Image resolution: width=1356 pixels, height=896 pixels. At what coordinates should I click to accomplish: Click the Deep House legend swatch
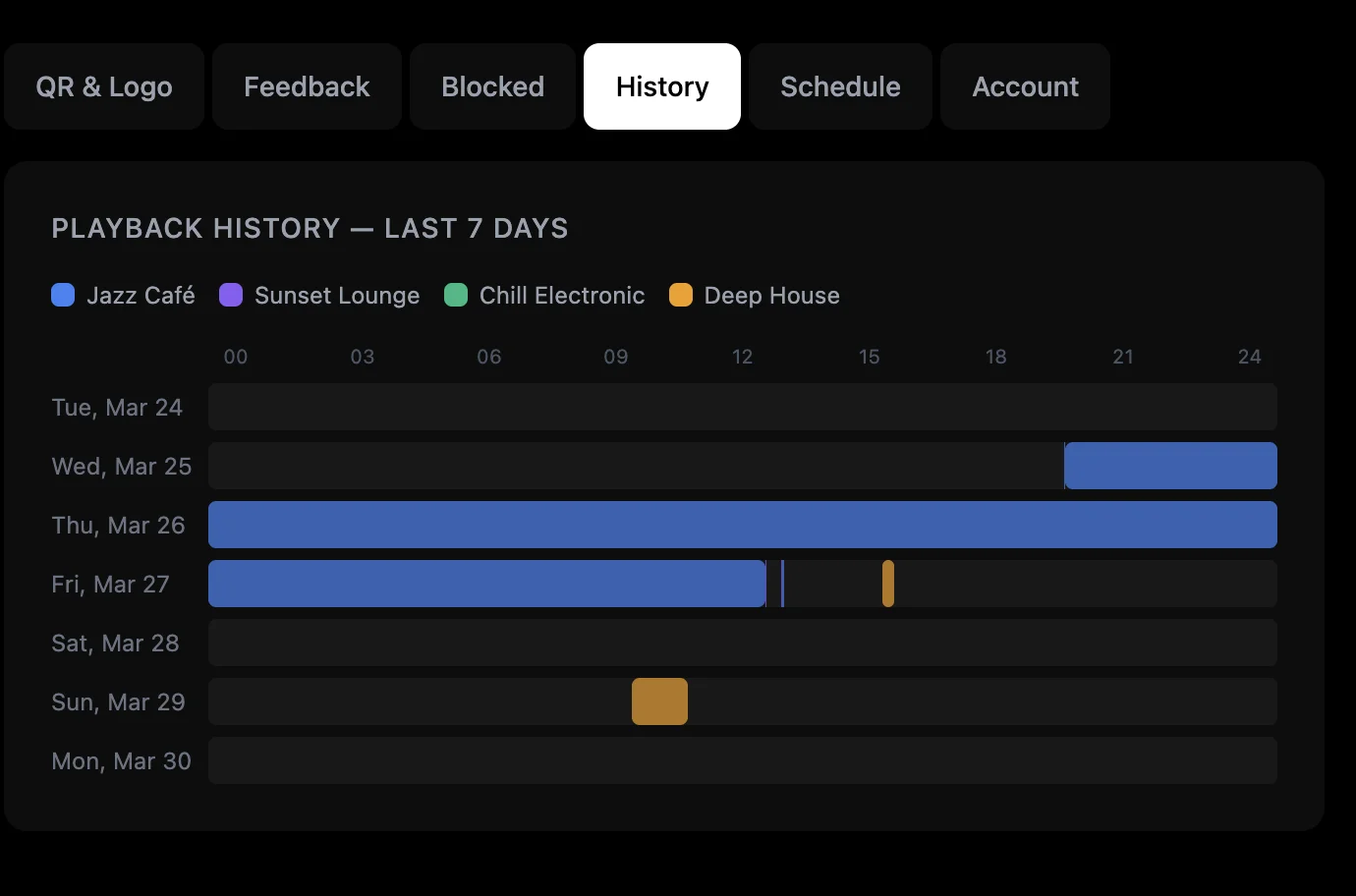coord(681,295)
